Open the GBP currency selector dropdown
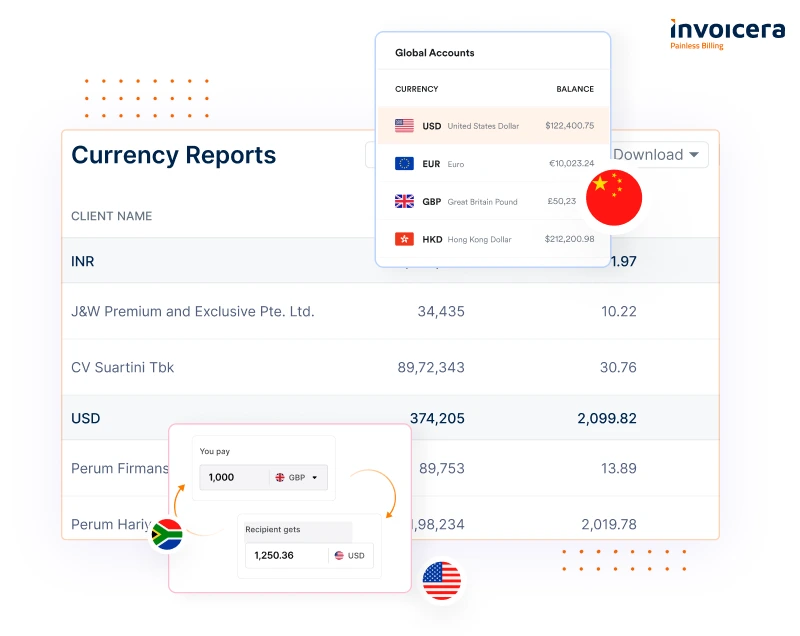The width and height of the screenshot is (800, 636). (x=297, y=477)
